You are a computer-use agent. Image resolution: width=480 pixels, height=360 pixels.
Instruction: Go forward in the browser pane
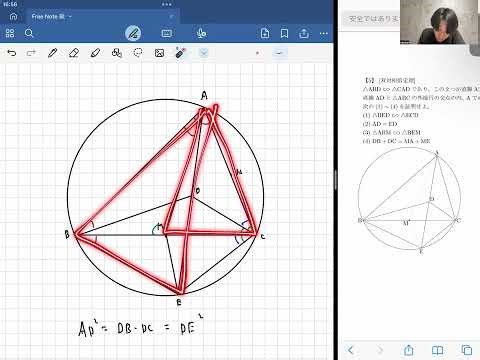(380, 350)
